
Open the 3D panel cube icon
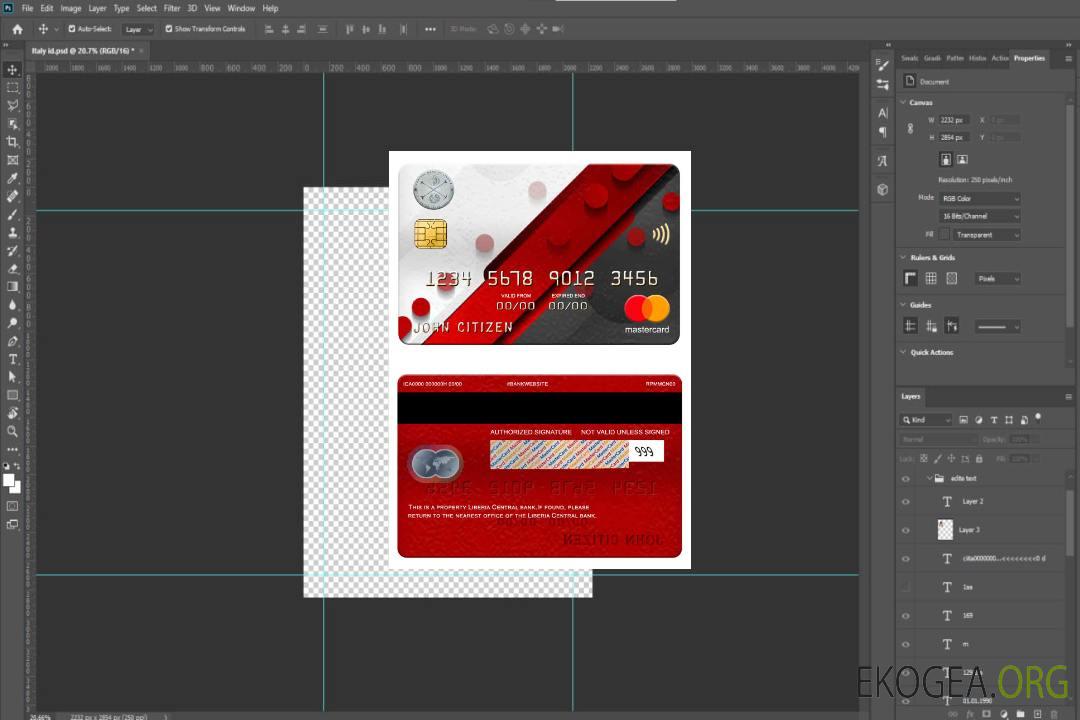(x=882, y=189)
